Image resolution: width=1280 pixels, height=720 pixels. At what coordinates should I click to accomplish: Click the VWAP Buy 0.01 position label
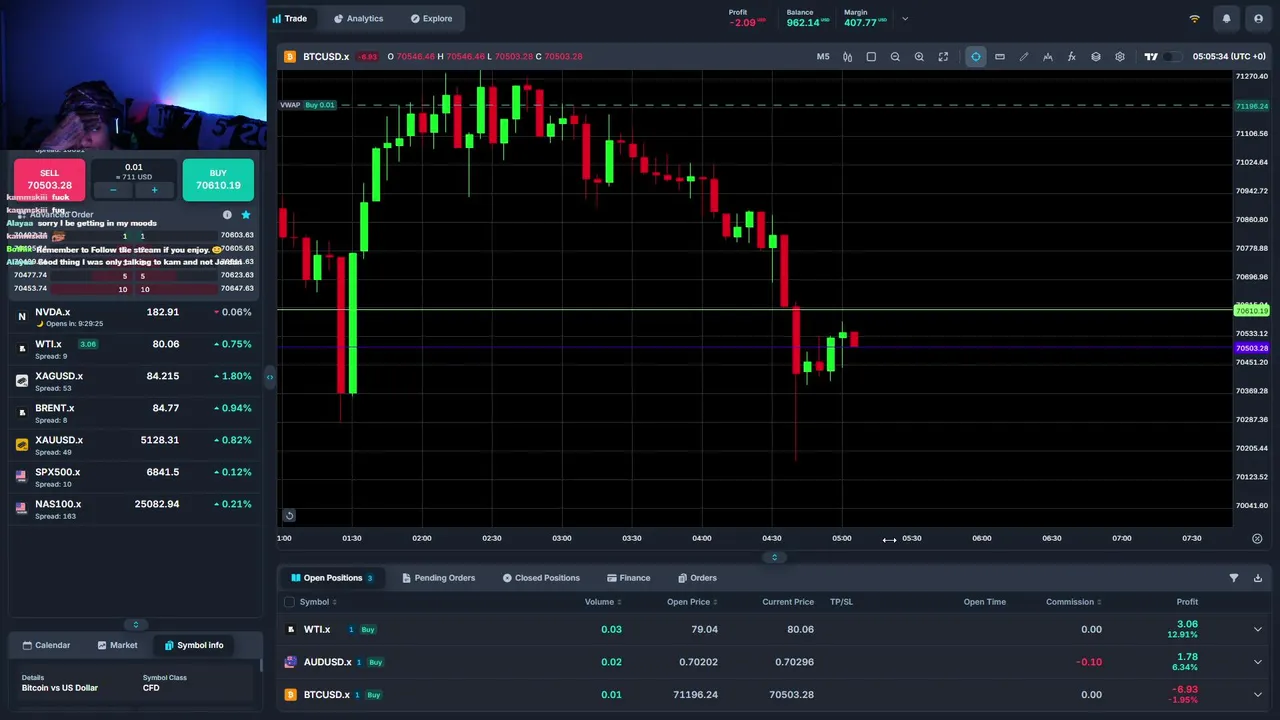point(308,105)
